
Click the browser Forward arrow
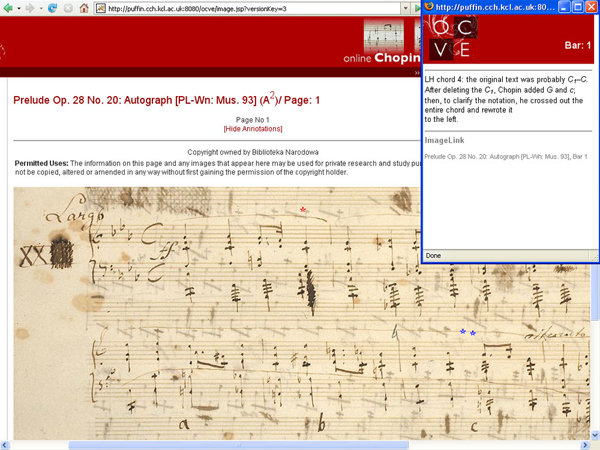tap(29, 8)
